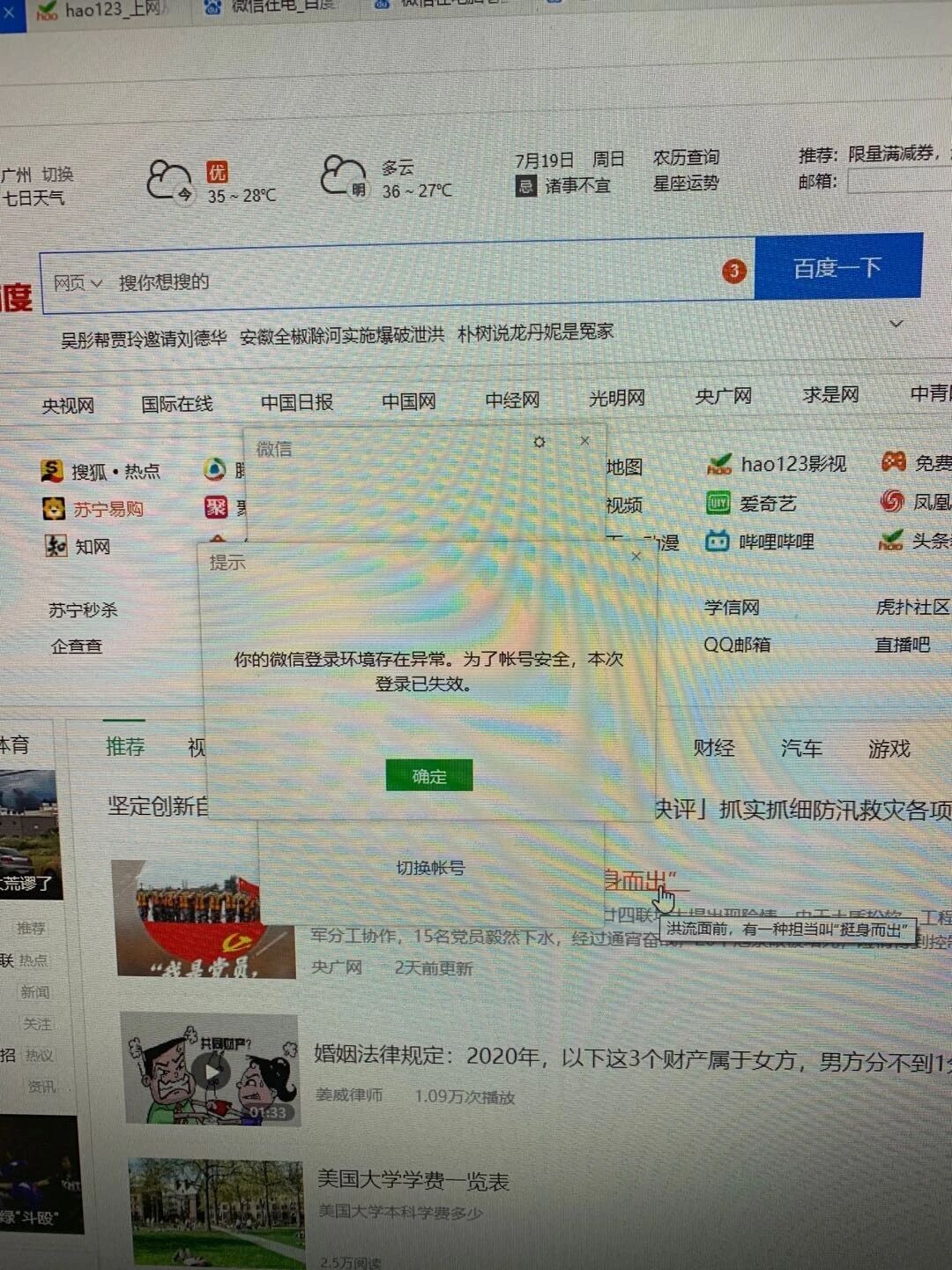Click the red gamepad icon beside 免费
952x1270 pixels.
[894, 461]
